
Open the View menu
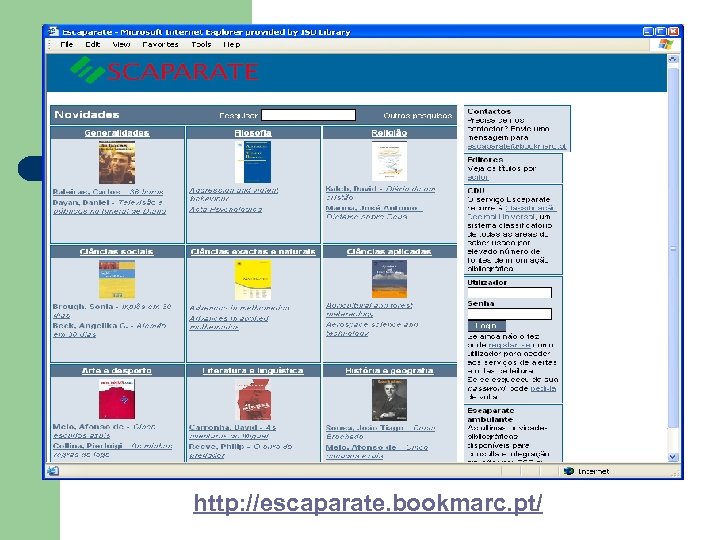121,45
